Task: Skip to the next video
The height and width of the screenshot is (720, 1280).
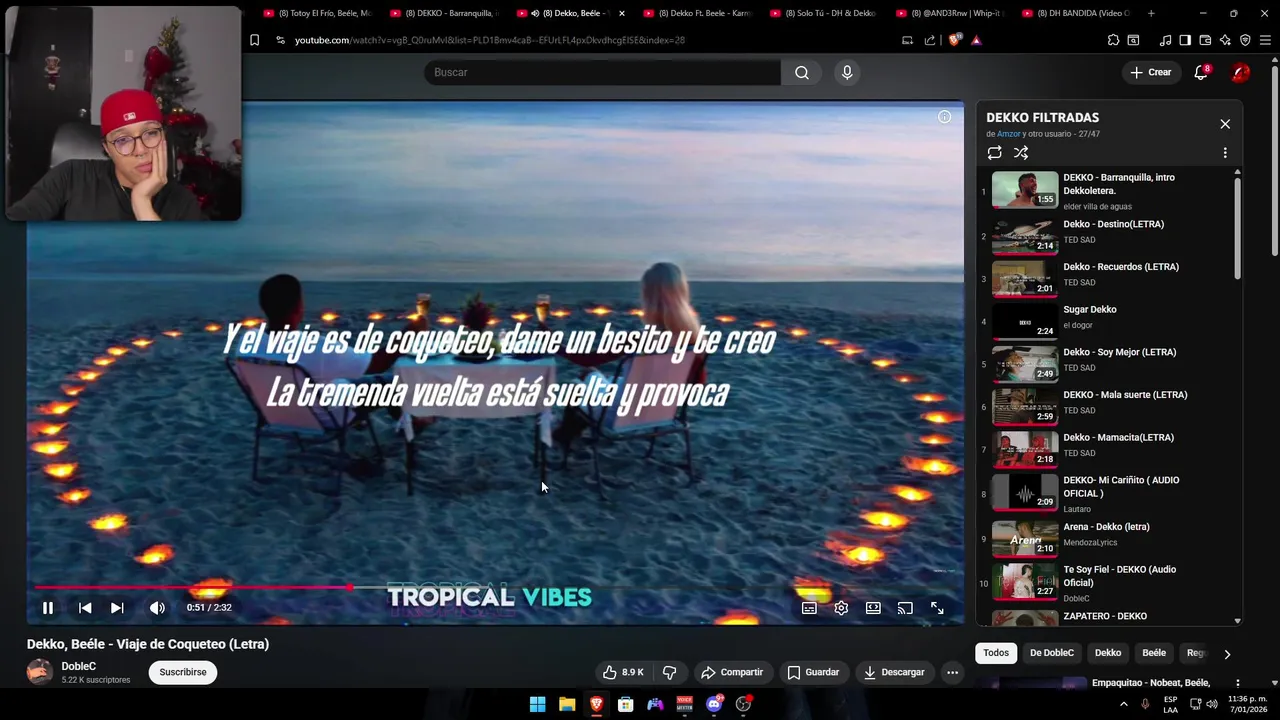Action: [117, 608]
